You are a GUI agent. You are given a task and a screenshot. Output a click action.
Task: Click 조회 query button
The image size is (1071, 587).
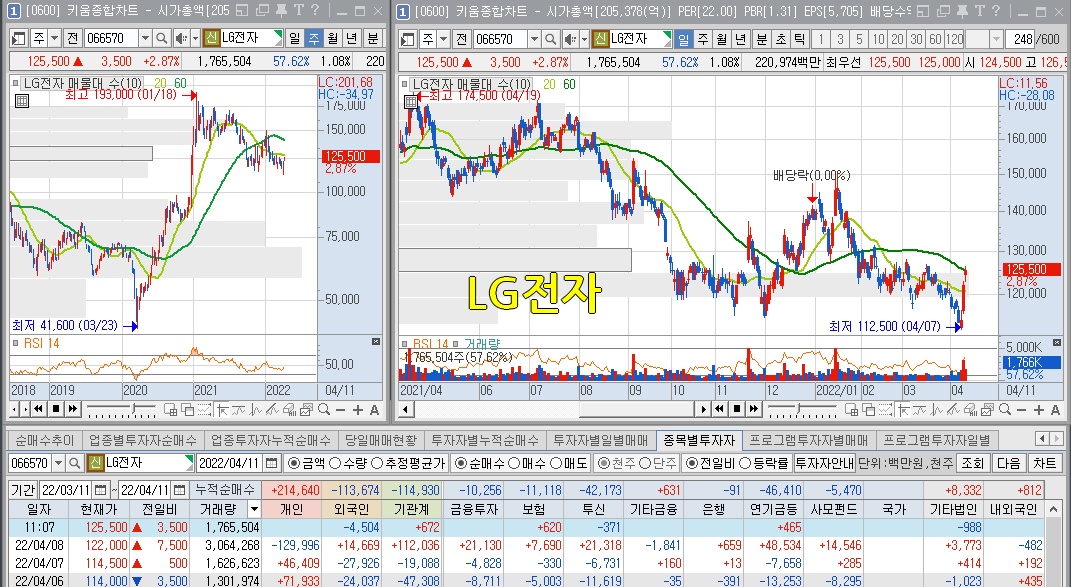pyautogui.click(x=973, y=463)
